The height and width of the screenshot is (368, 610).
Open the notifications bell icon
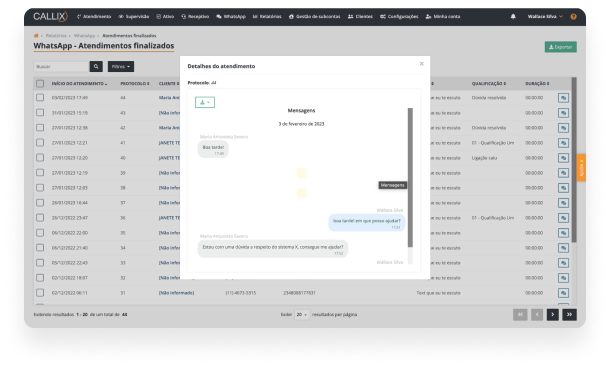[x=513, y=16]
